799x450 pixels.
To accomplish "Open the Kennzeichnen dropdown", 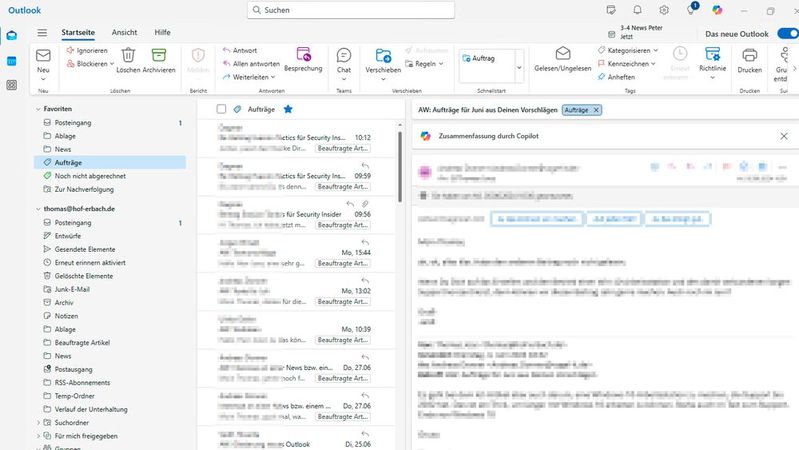I will [x=653, y=64].
